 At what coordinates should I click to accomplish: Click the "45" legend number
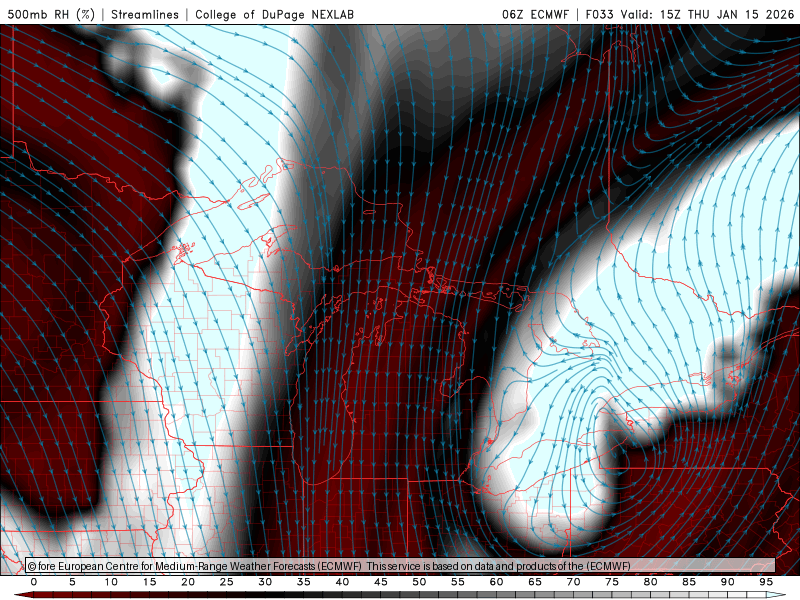[x=381, y=582]
